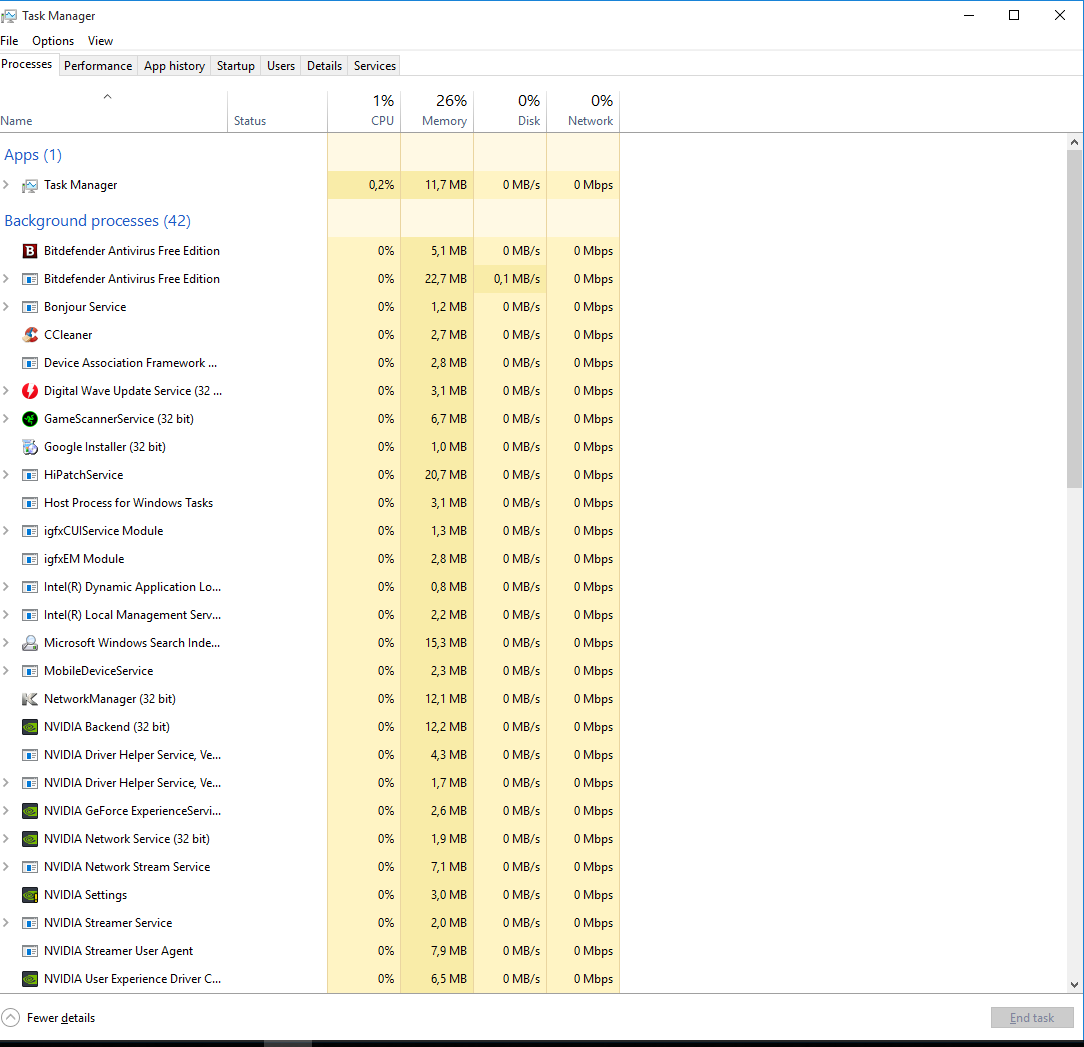Expand the igfxCUIService Module row
Screen dimensions: 1084x1047
(6, 530)
